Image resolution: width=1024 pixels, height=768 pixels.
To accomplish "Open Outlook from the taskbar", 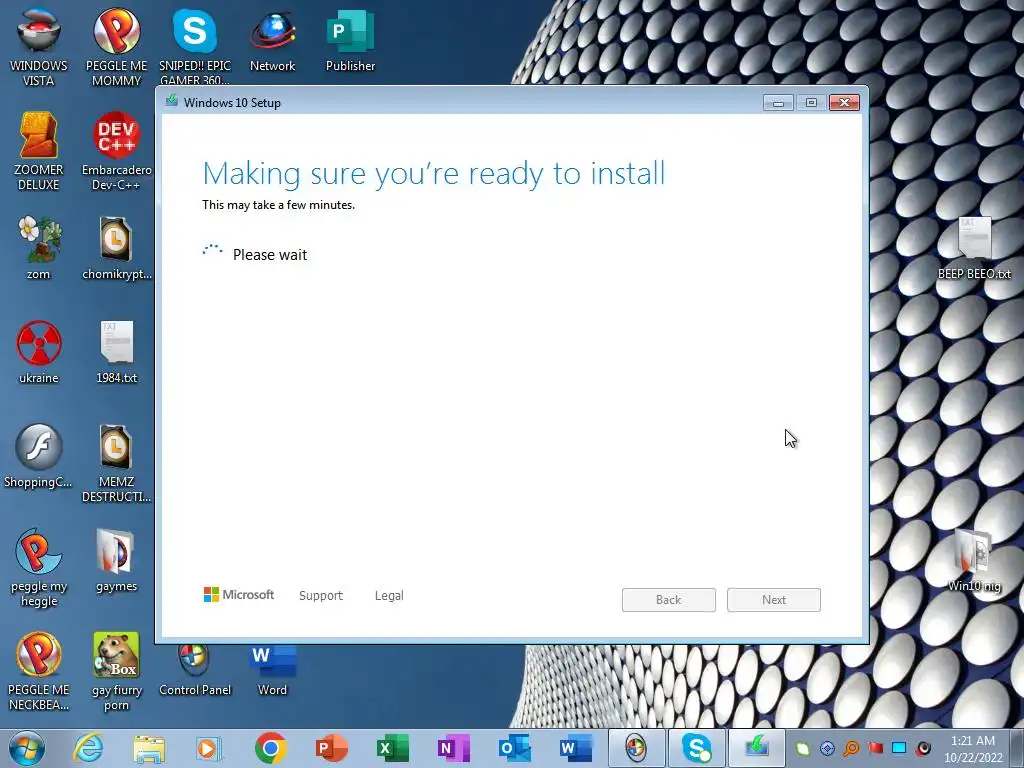I will [x=515, y=748].
